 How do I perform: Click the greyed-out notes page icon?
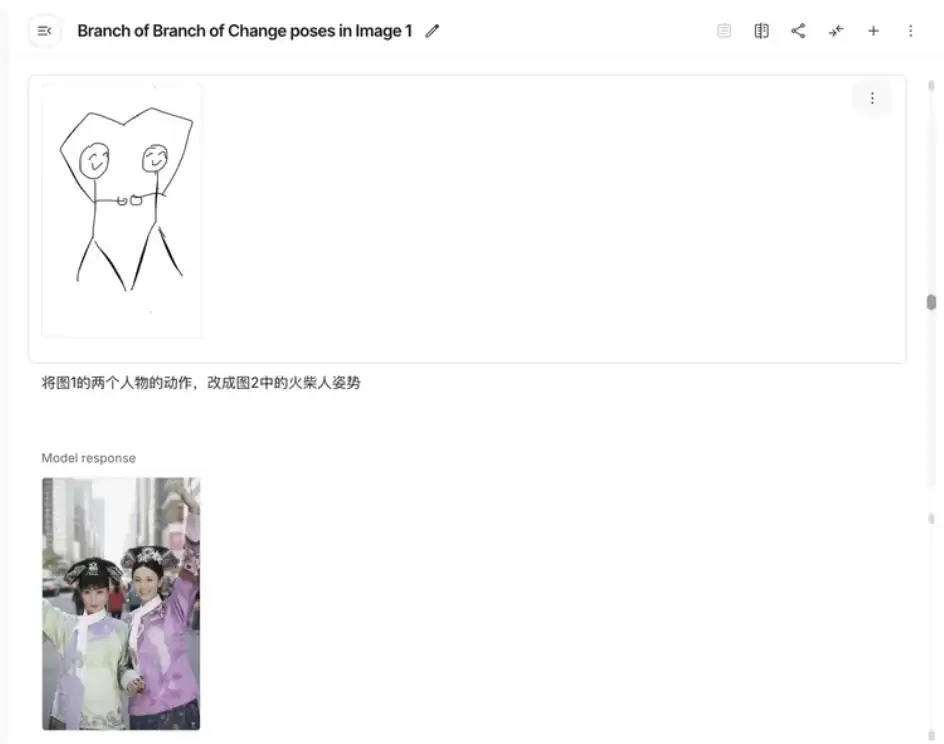pos(724,31)
